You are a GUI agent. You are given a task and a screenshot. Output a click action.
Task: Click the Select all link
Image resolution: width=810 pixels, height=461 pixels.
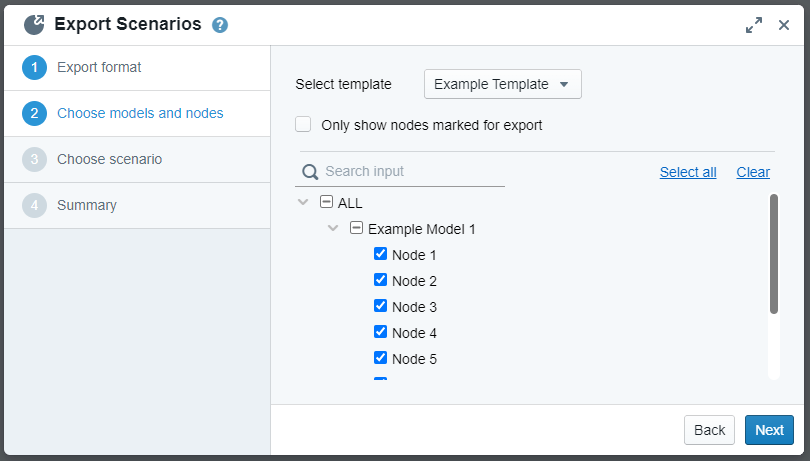[688, 172]
